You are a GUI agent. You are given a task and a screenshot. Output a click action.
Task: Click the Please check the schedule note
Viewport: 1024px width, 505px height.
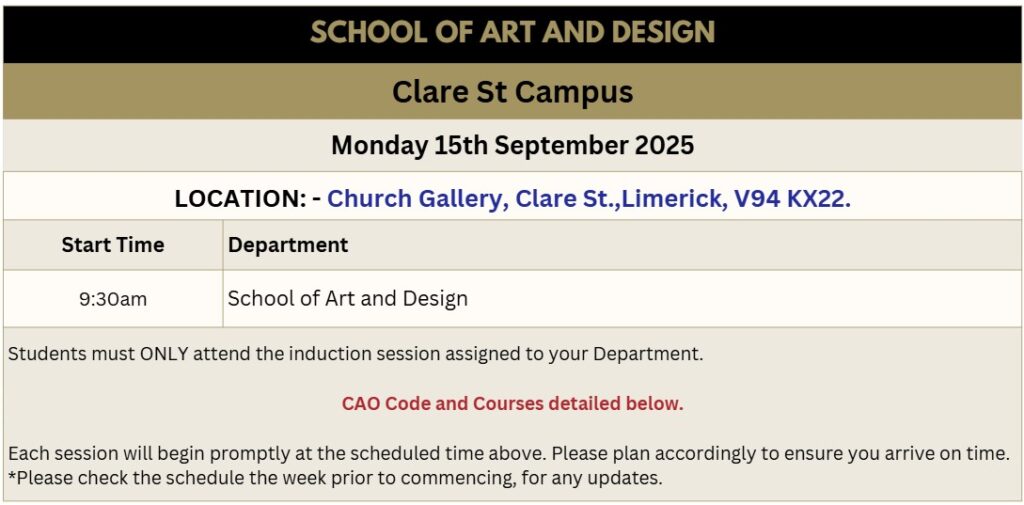pos(335,478)
